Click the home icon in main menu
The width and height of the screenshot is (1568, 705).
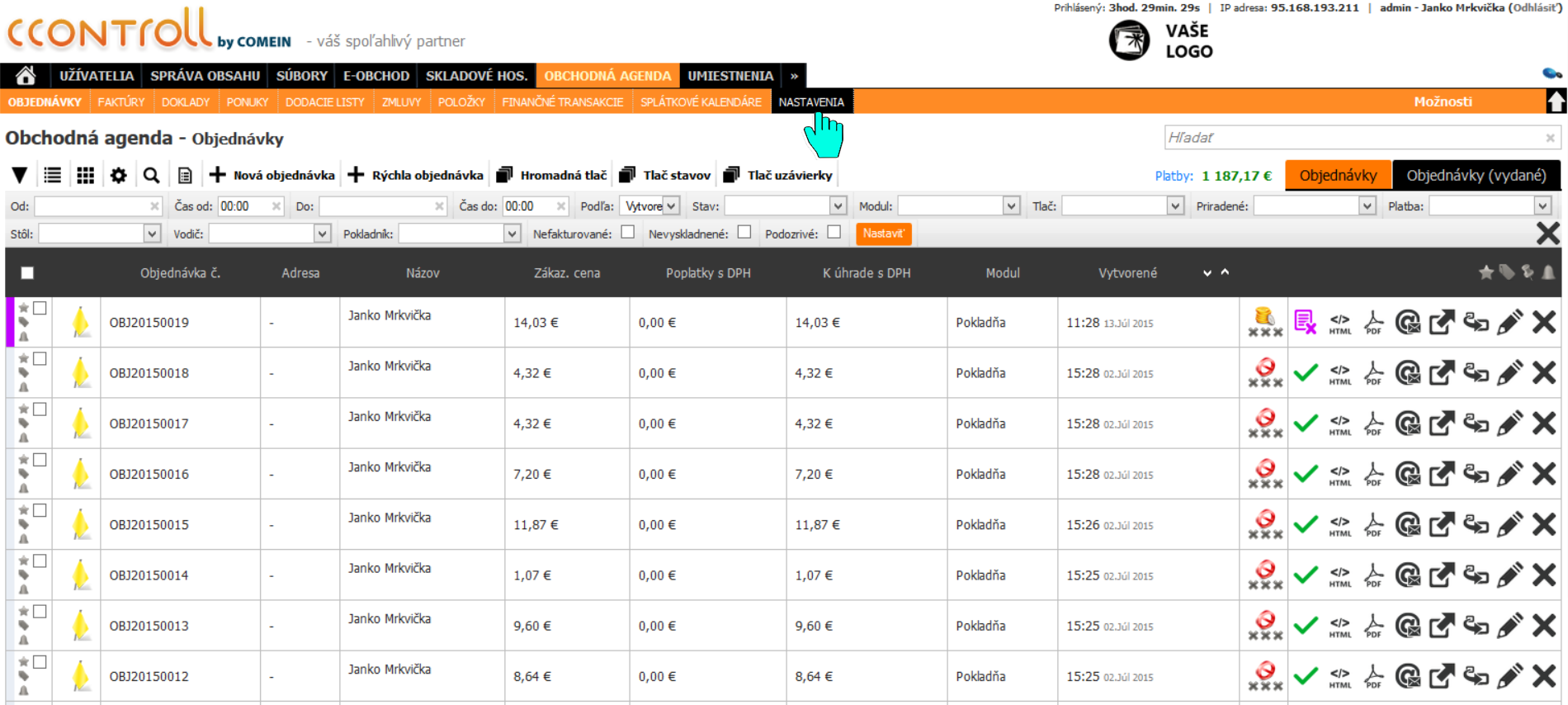[26, 76]
